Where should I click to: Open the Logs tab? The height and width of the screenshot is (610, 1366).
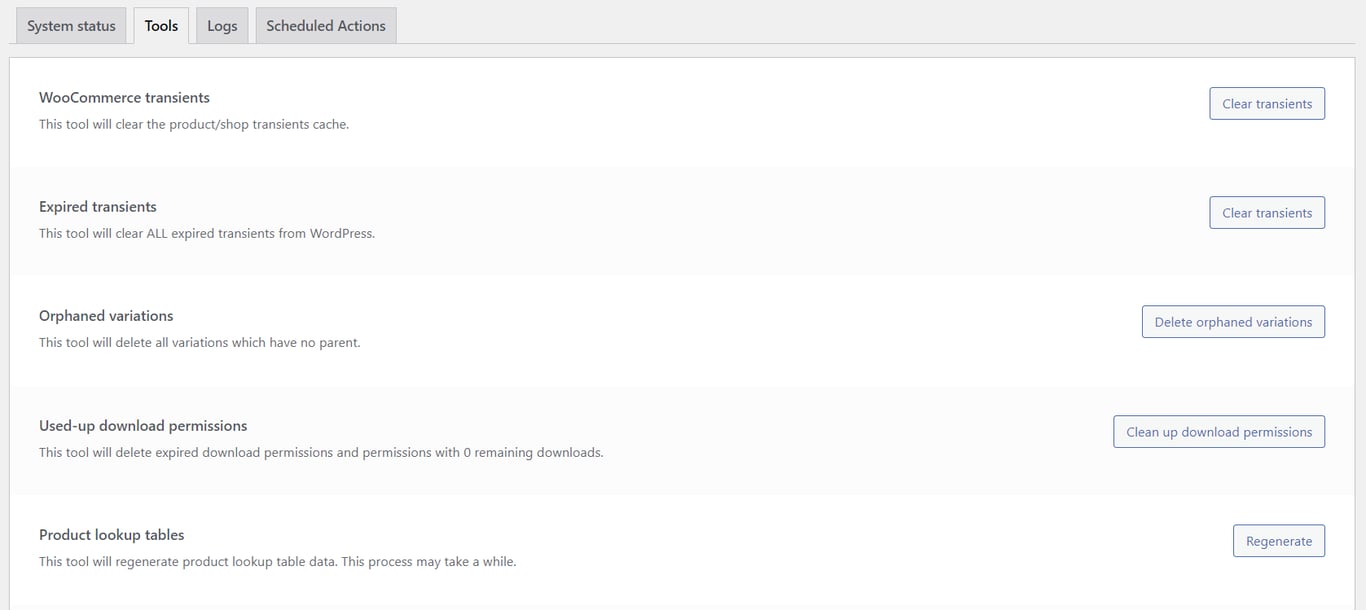tap(221, 25)
